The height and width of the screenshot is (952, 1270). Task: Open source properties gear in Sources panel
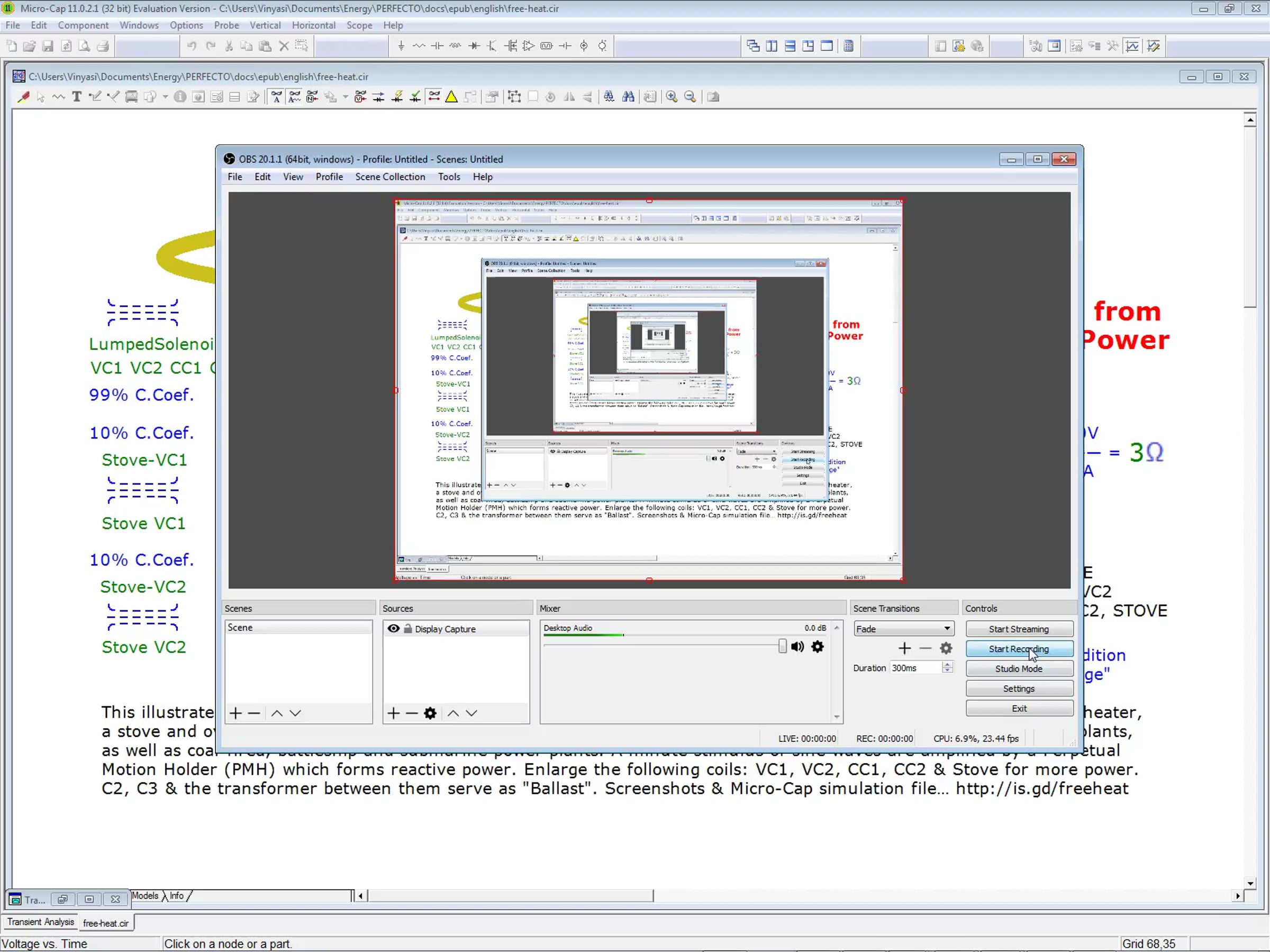tap(430, 713)
